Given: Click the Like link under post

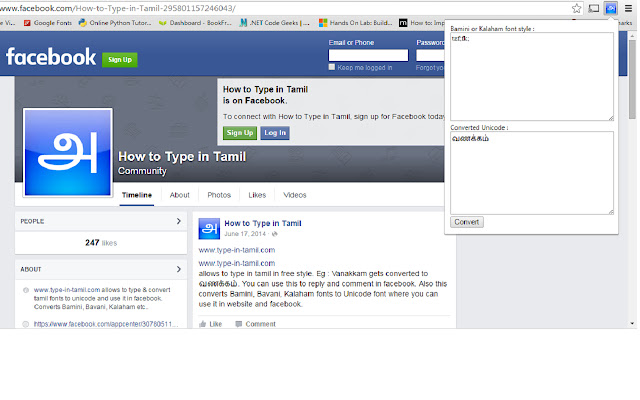Looking at the screenshot, I should coord(216,324).
